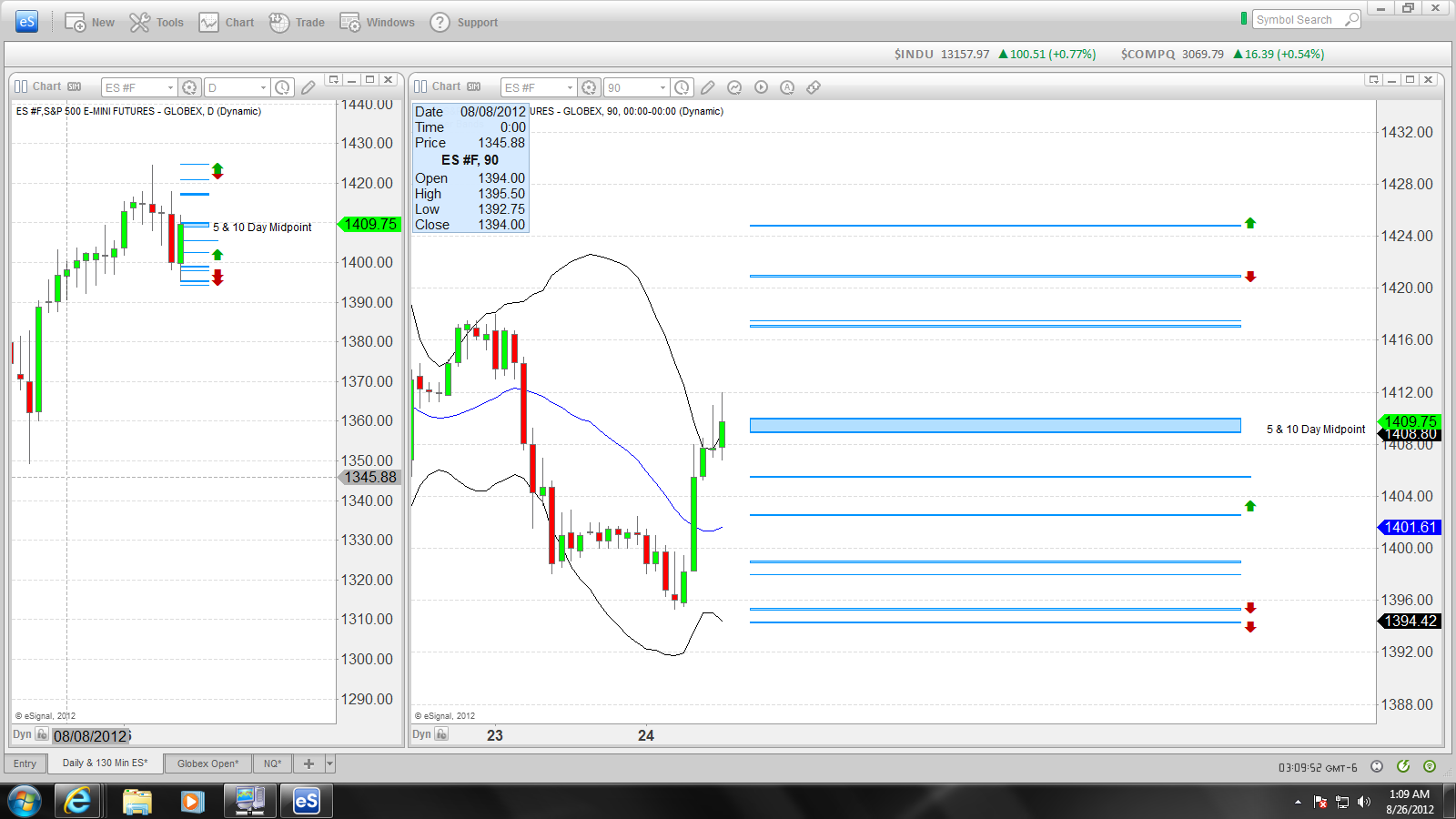1456x819 pixels.
Task: Open the Chart menu in main toolbar
Action: (x=227, y=23)
